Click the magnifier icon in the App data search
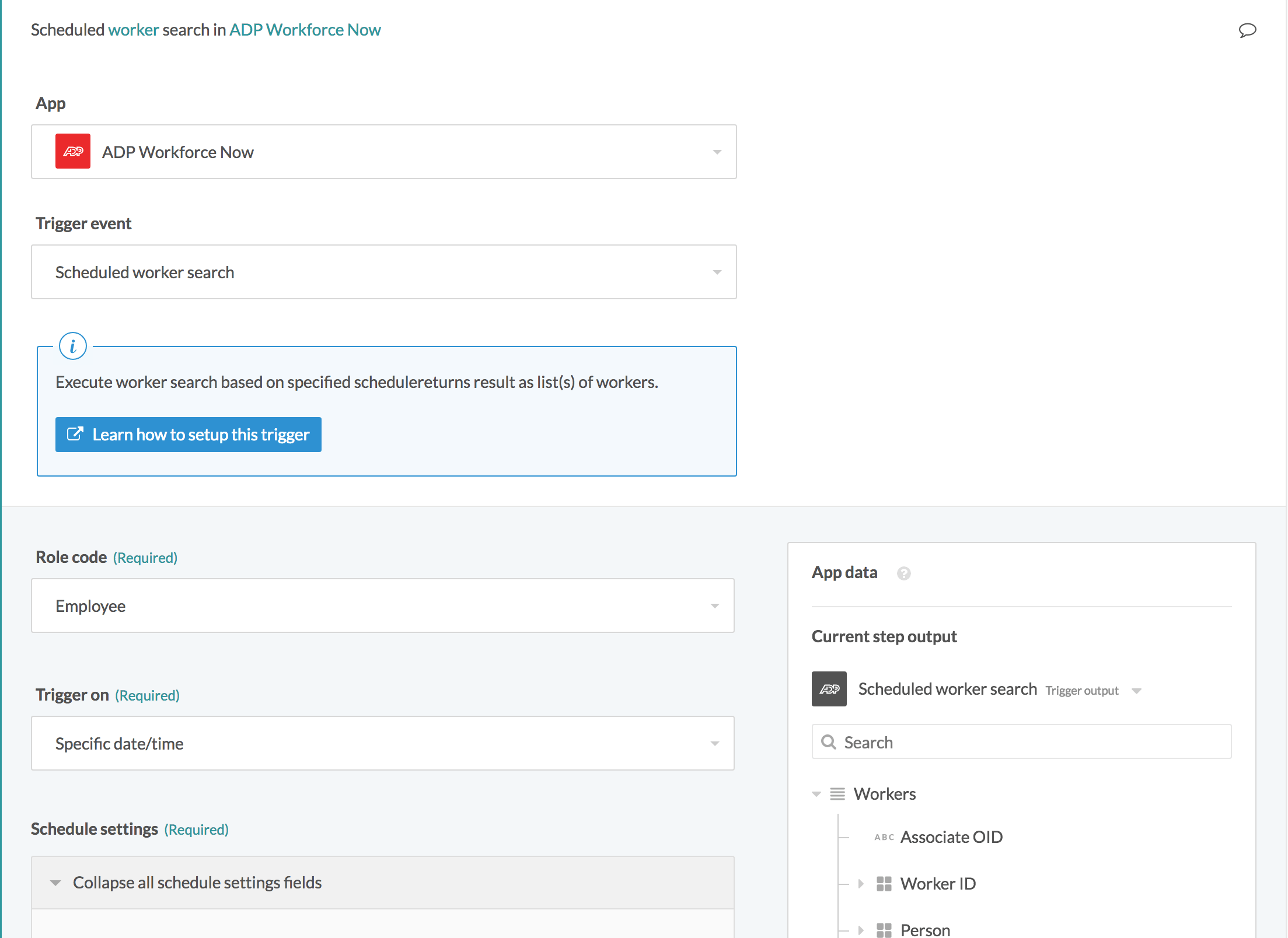Image resolution: width=1288 pixels, height=938 pixels. [x=829, y=741]
